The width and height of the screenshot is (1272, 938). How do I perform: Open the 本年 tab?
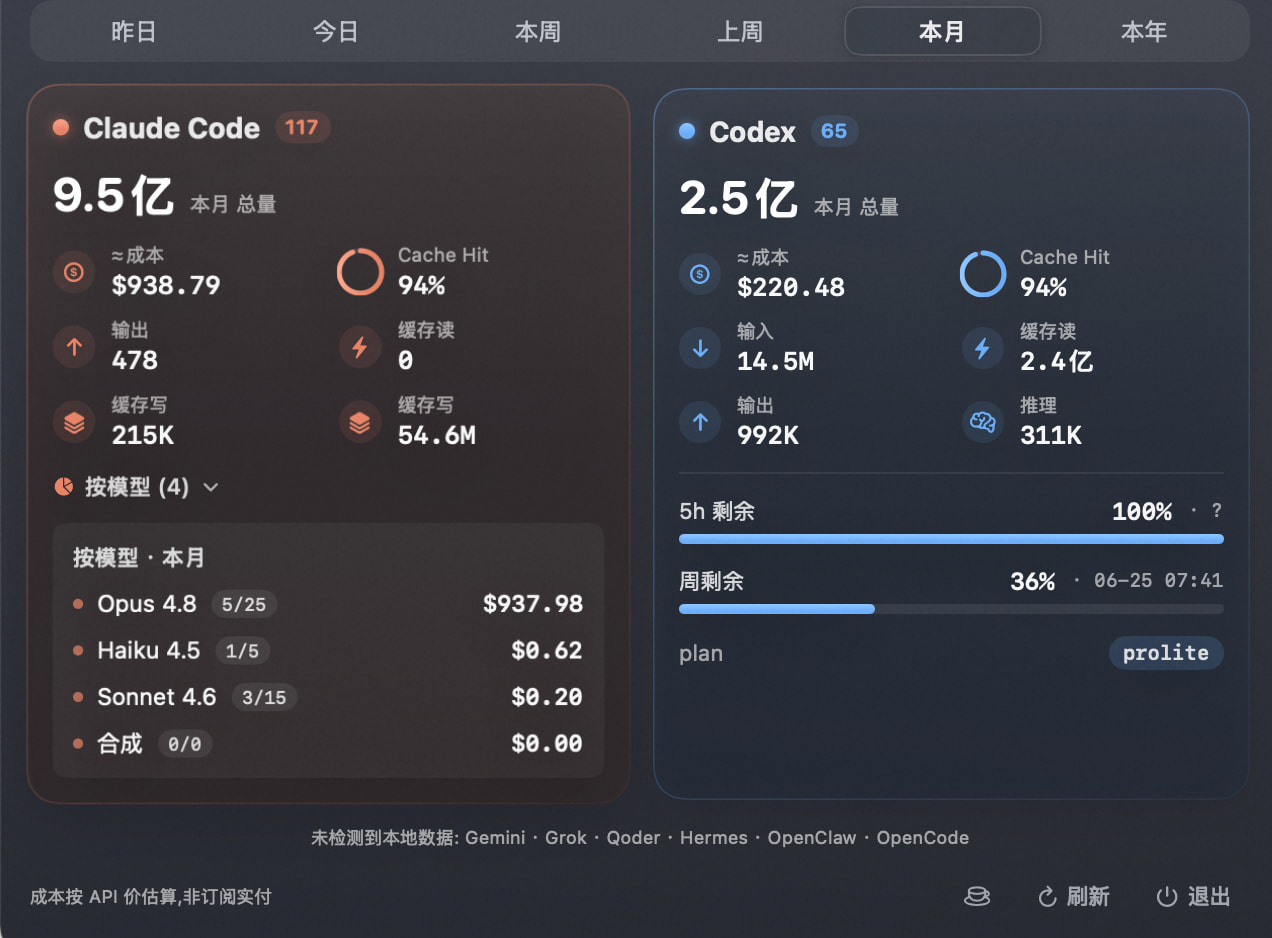(x=1143, y=32)
